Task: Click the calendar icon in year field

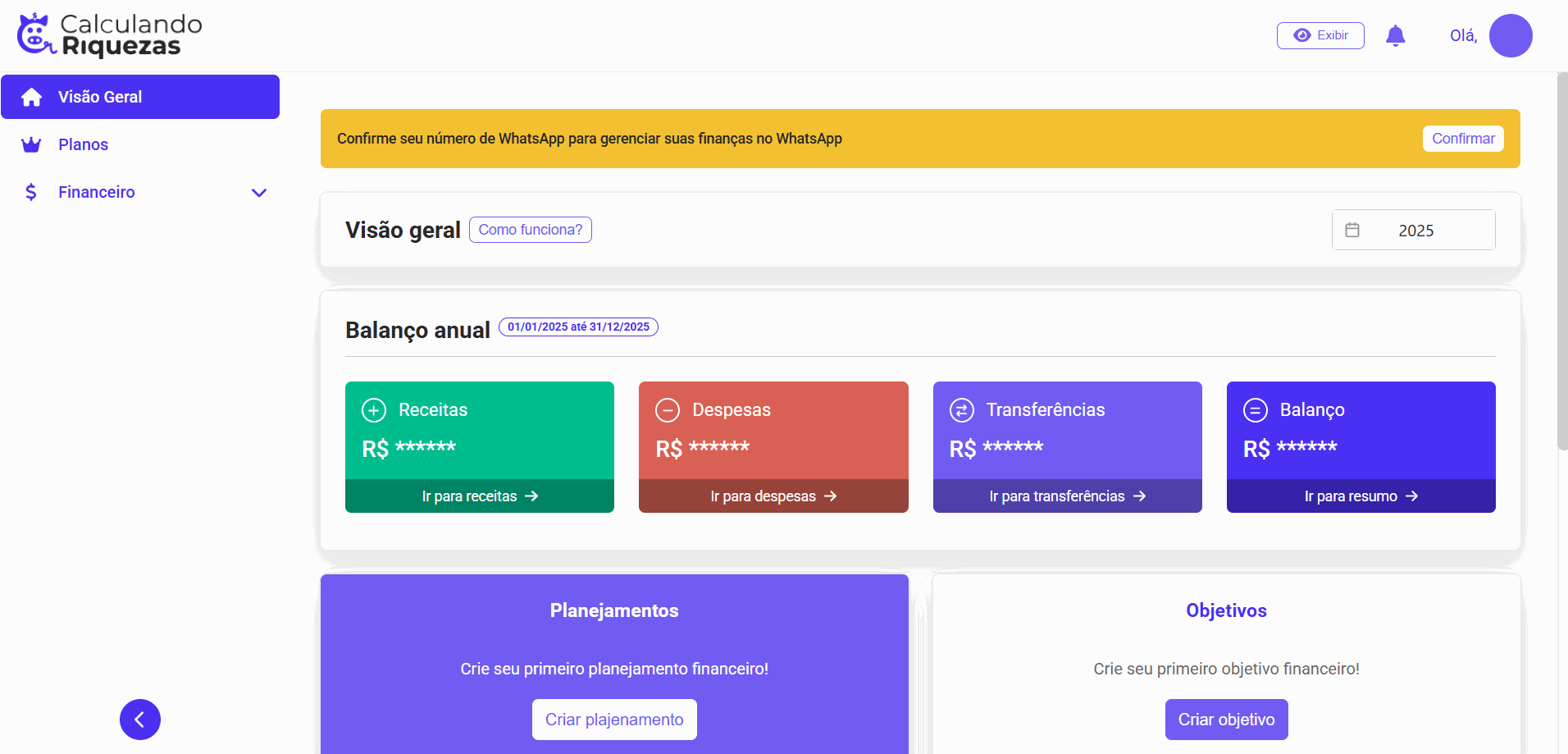Action: click(x=1352, y=230)
